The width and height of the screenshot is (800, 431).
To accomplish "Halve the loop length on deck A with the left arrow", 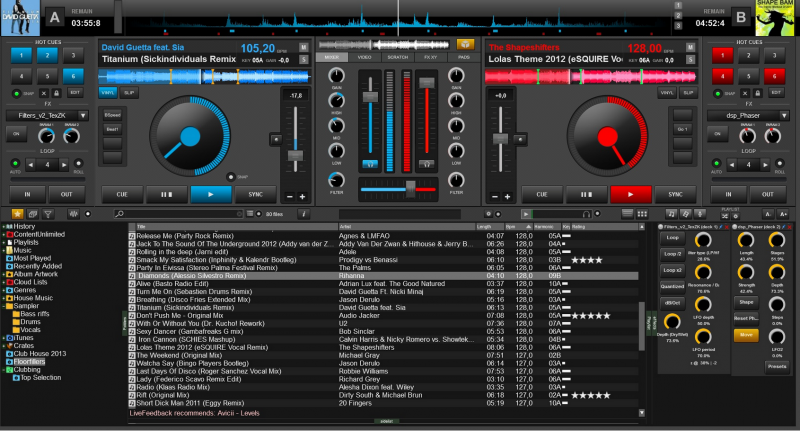I will 31,165.
